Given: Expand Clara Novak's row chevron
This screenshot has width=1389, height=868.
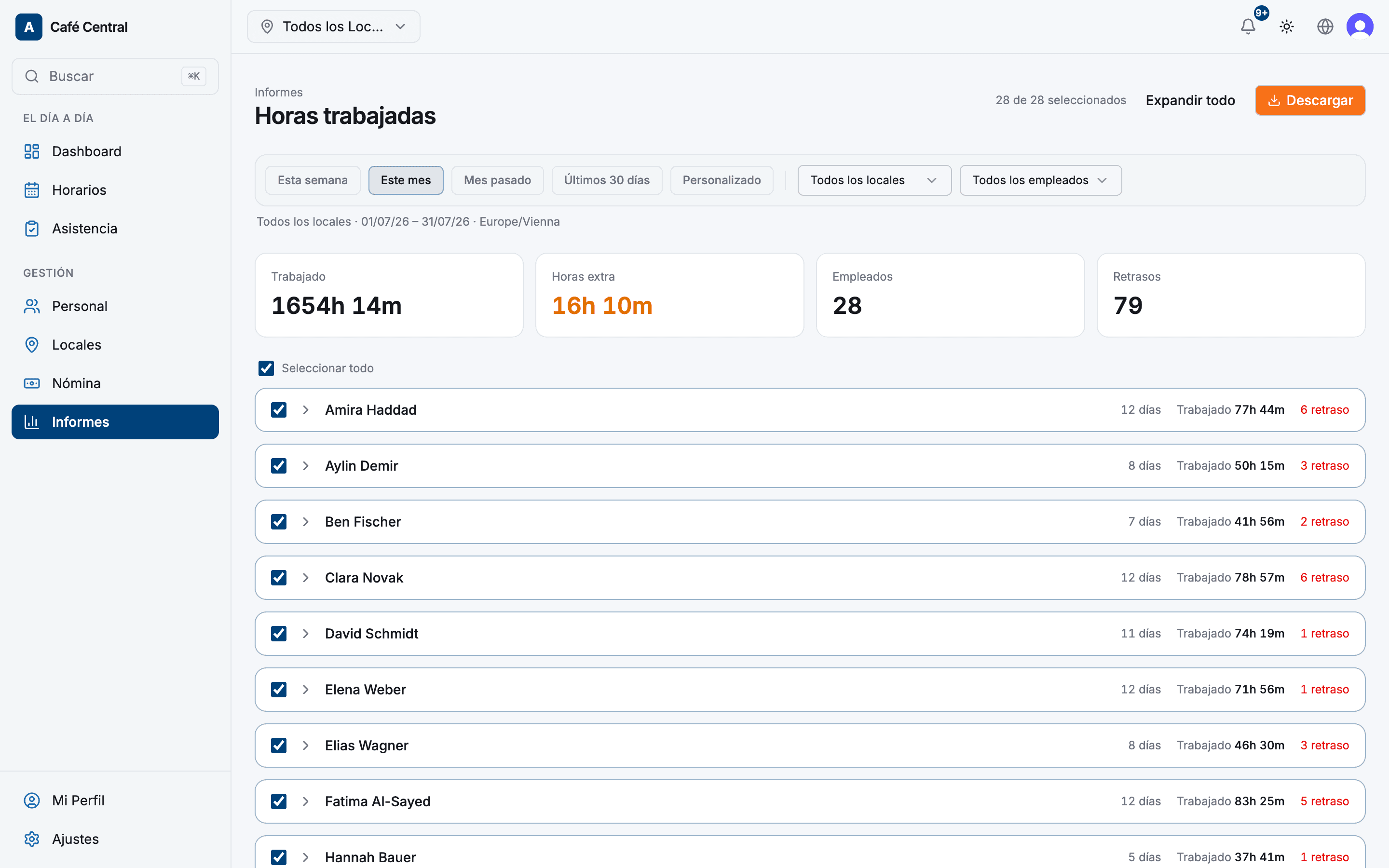Looking at the screenshot, I should coord(306,578).
